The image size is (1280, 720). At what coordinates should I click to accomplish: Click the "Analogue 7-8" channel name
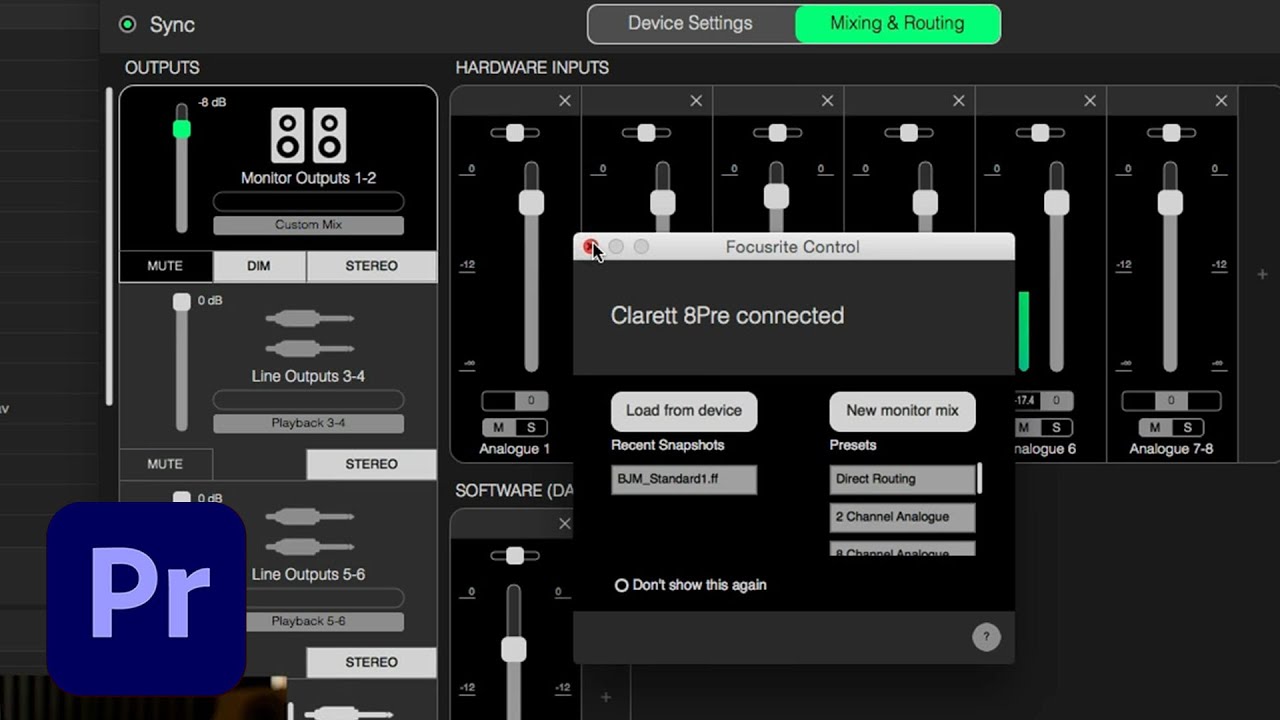click(1171, 449)
